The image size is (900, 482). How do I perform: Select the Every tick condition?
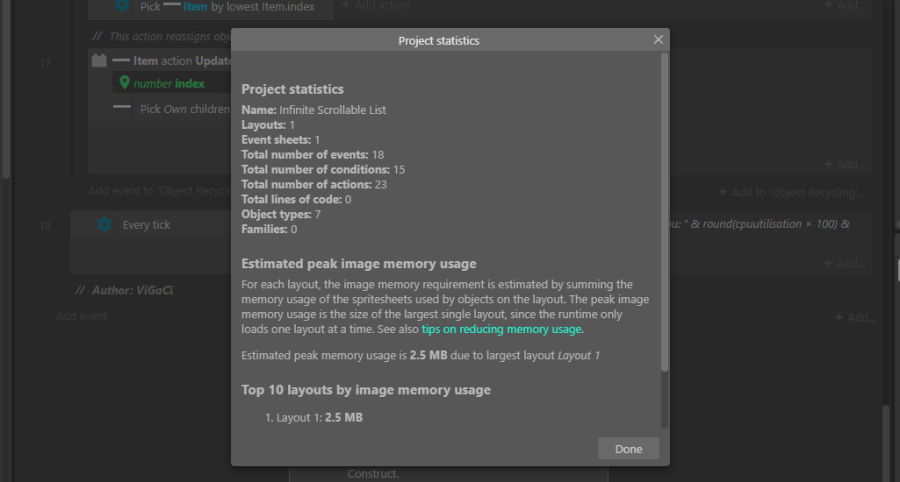click(146, 225)
